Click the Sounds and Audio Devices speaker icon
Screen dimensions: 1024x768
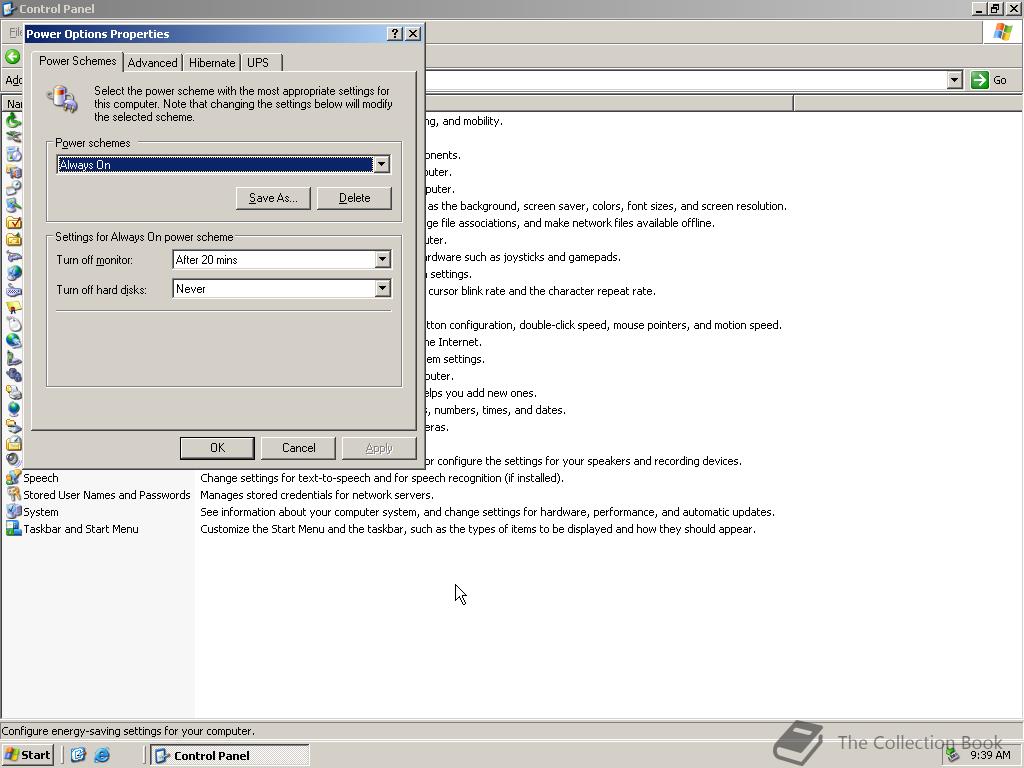point(13,460)
